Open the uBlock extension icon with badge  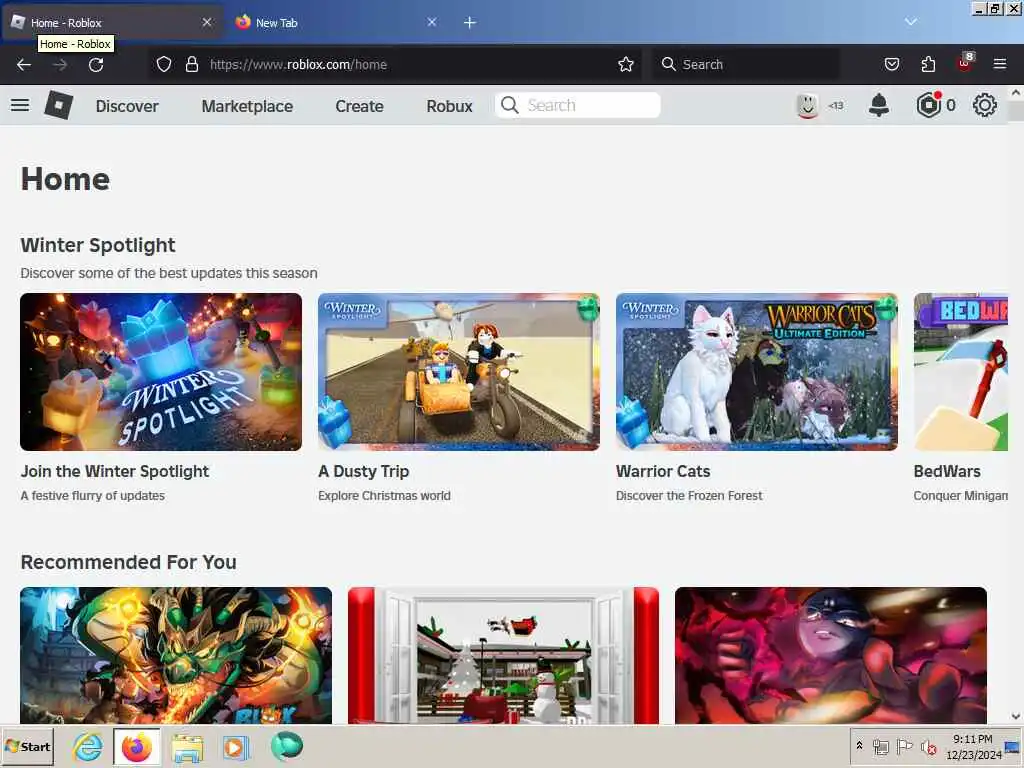pos(965,63)
